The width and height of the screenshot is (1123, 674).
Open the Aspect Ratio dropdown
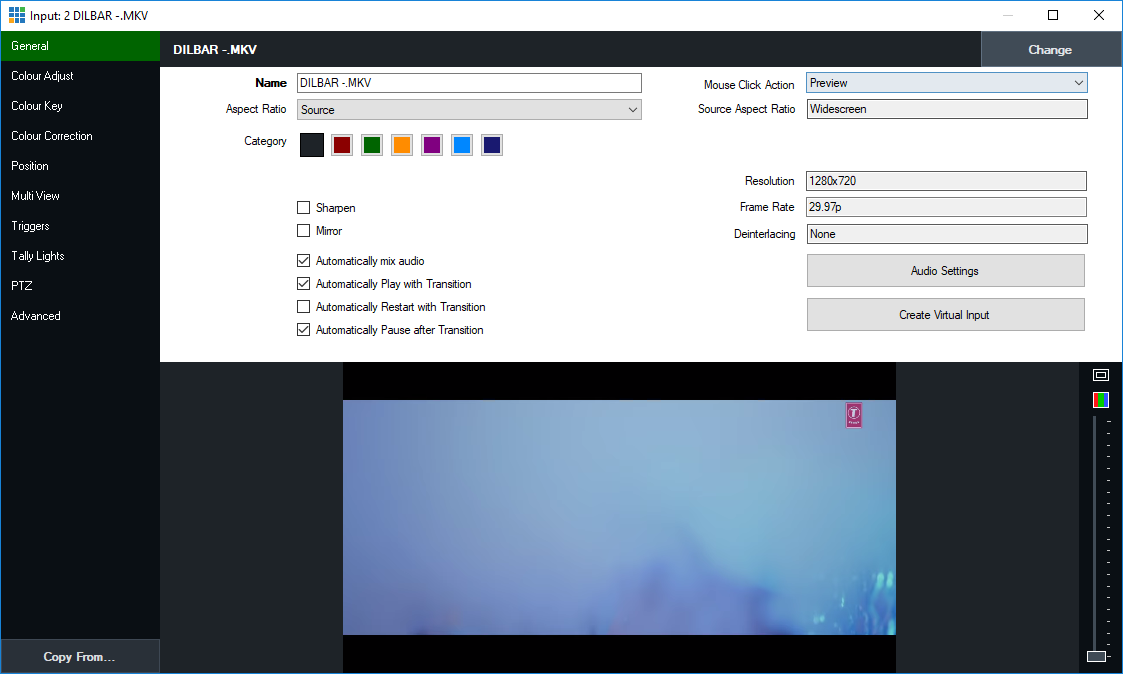(469, 110)
